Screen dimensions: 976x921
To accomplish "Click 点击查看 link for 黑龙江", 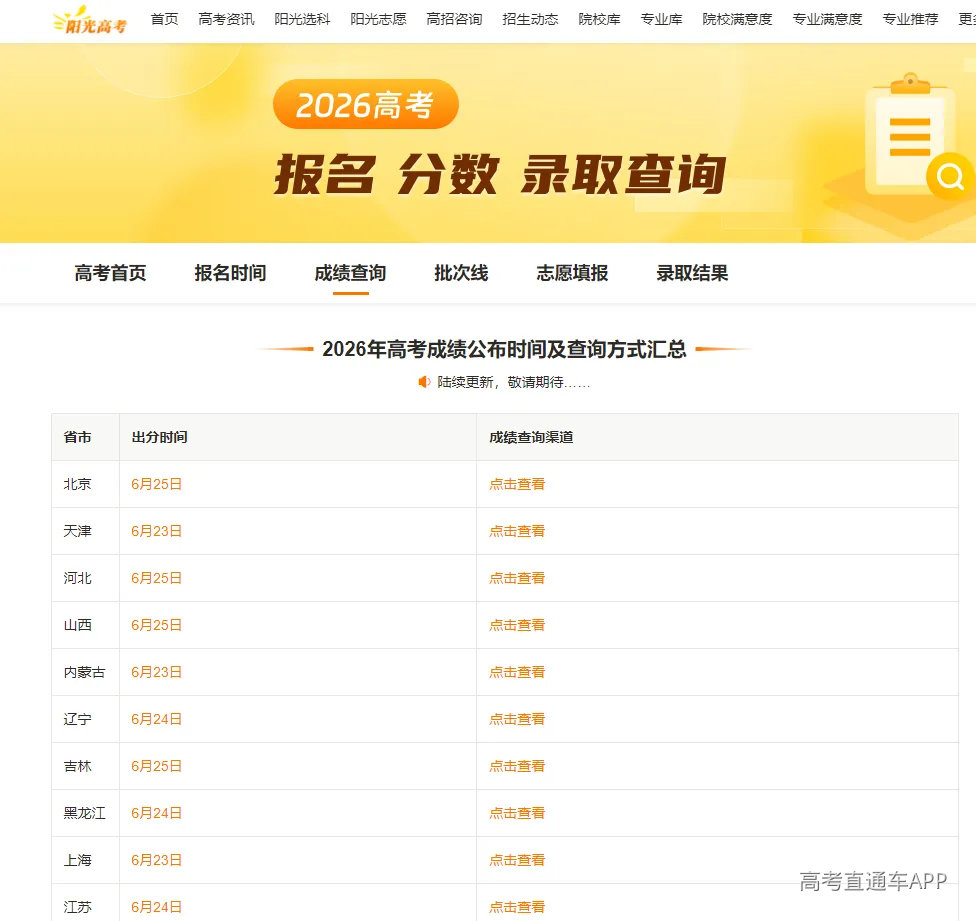I will (517, 813).
